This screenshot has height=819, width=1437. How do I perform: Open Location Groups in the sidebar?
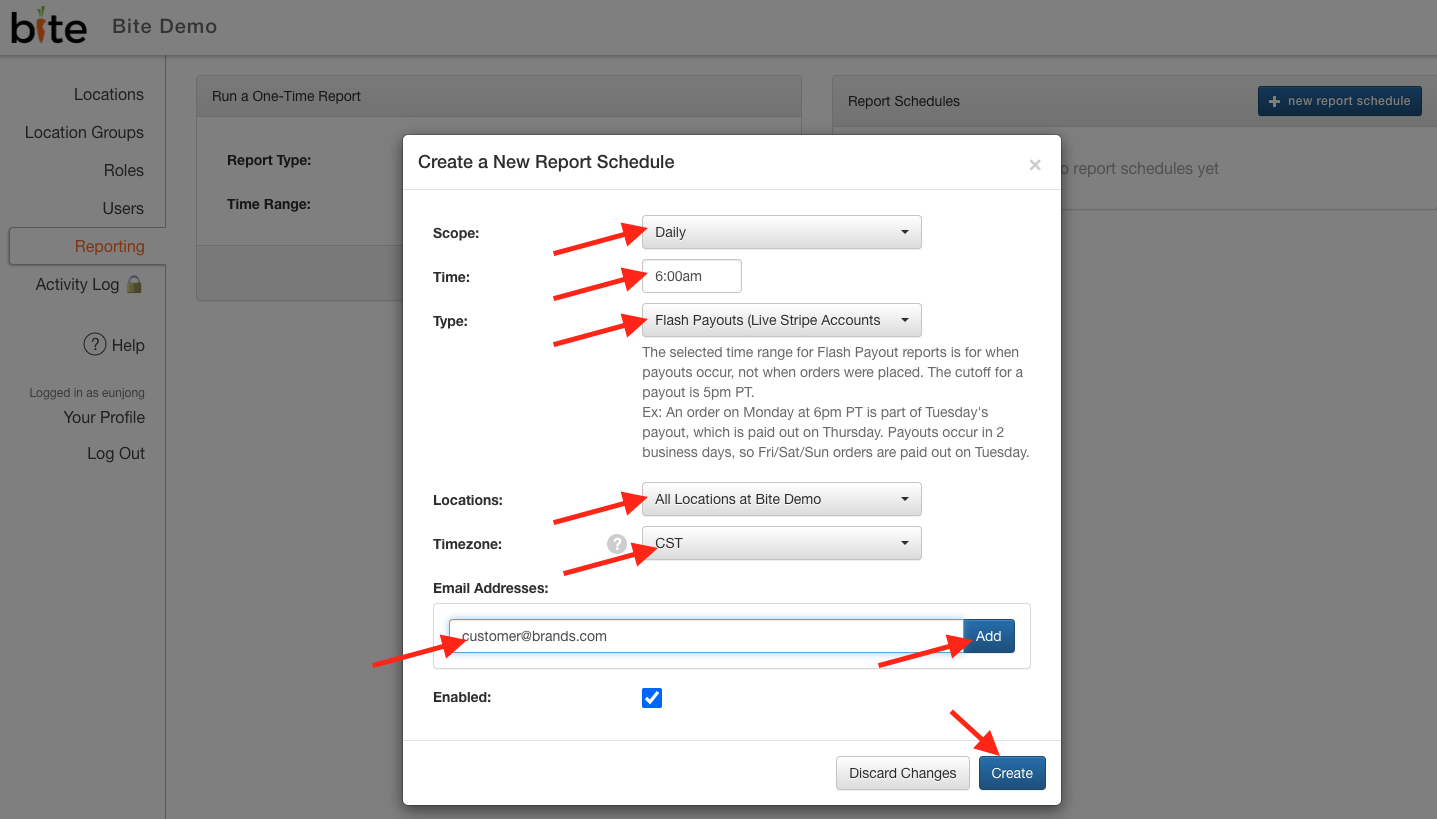84,132
